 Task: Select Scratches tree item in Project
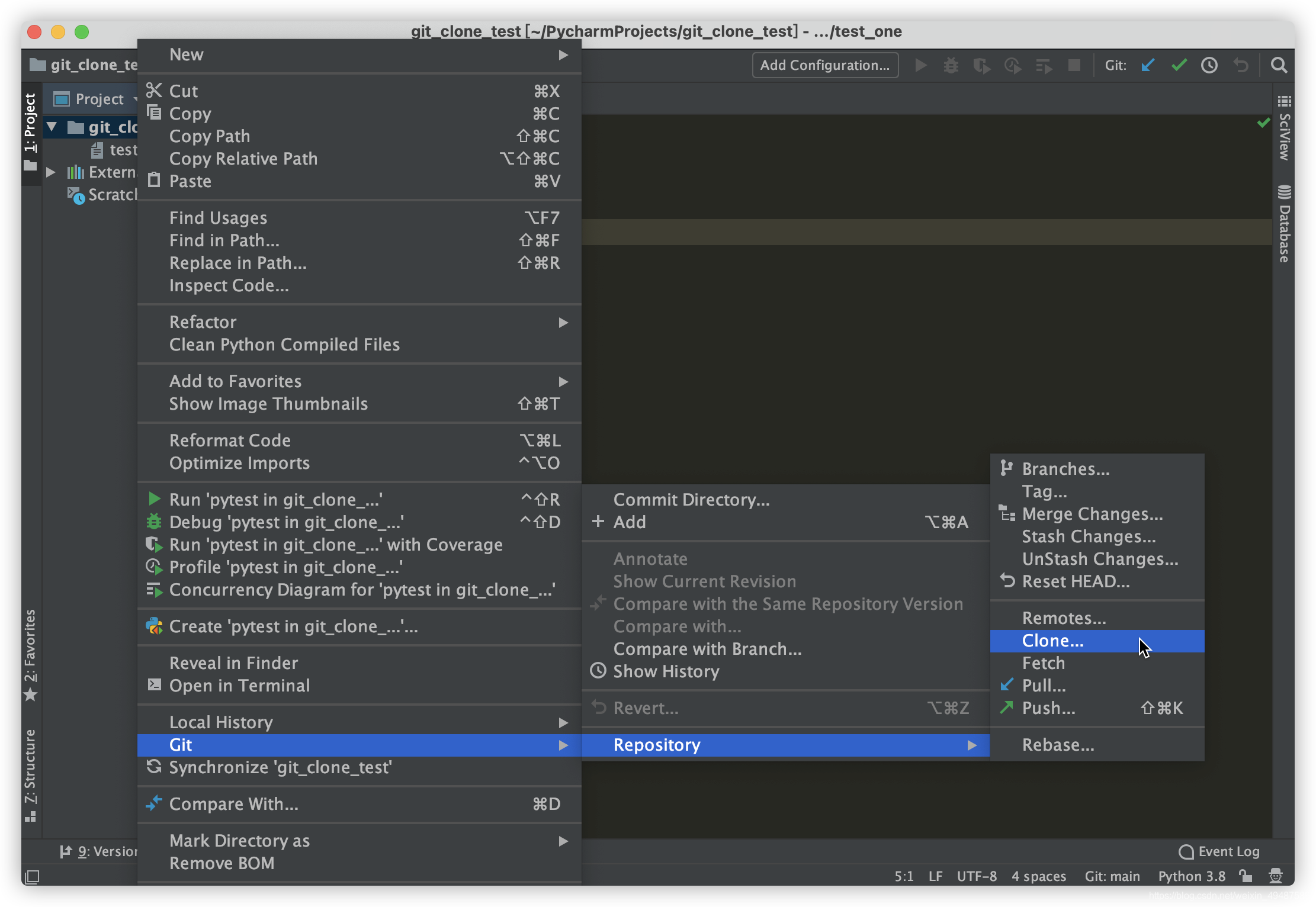point(102,195)
